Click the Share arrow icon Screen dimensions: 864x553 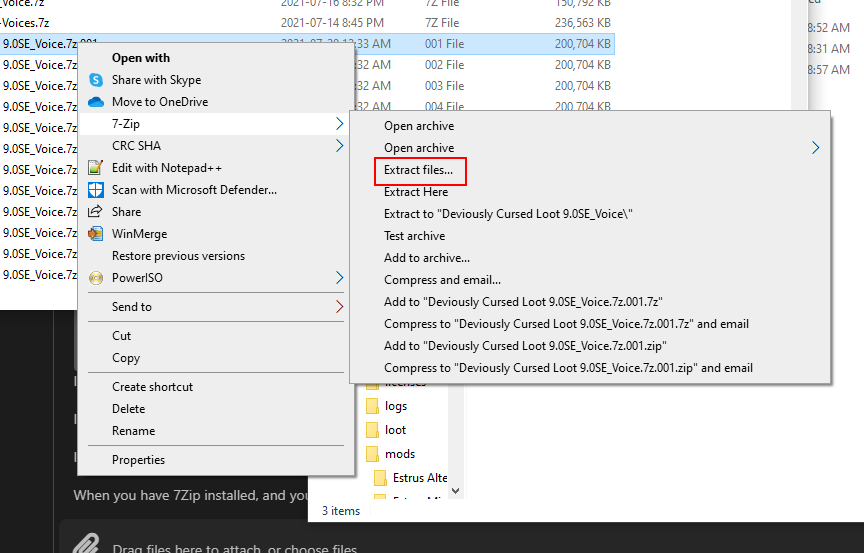pyautogui.click(x=96, y=212)
